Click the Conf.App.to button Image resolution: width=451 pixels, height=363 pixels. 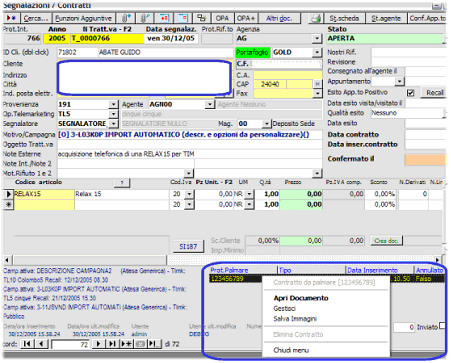(427, 18)
